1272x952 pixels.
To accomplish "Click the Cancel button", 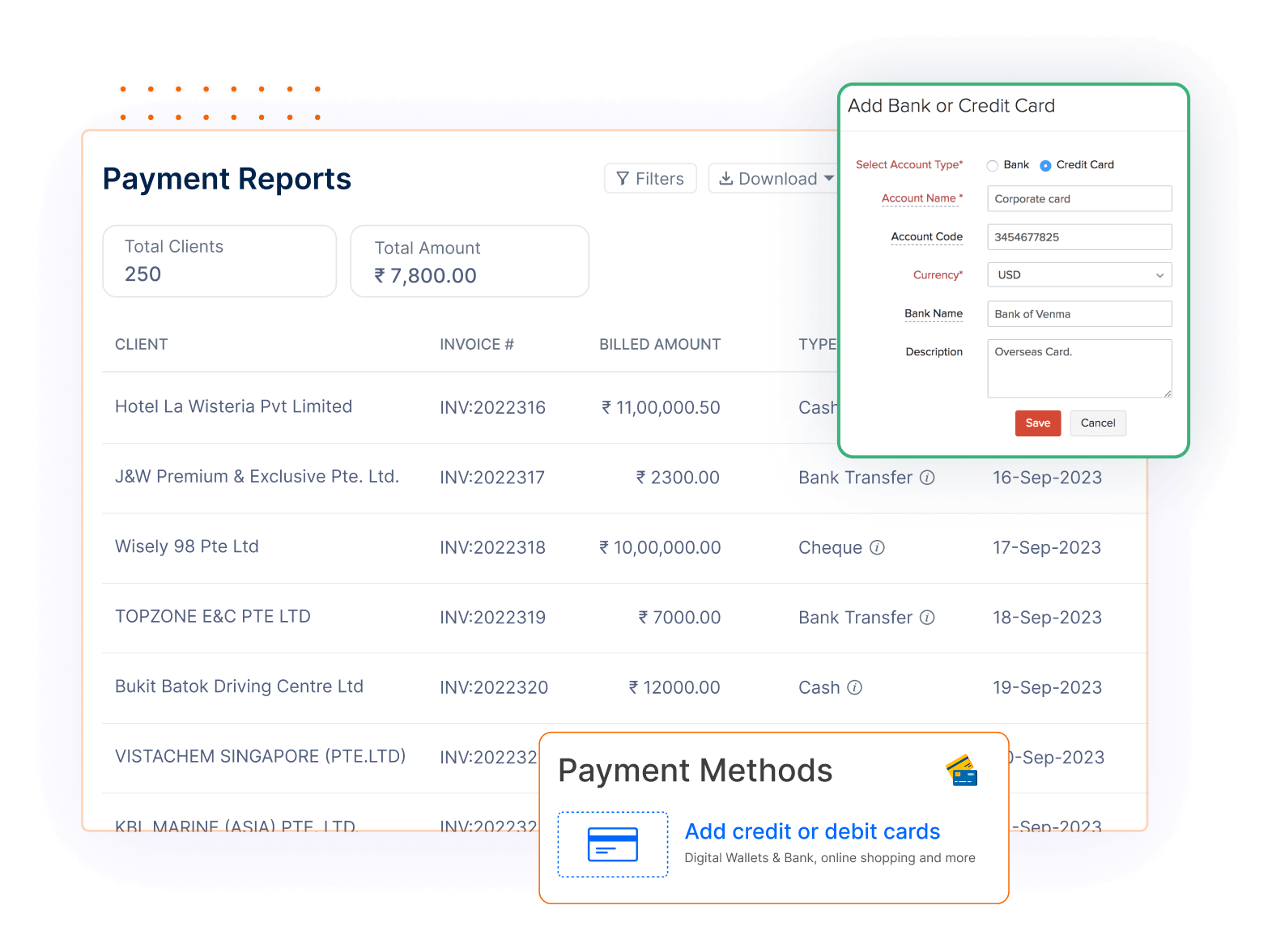I will (x=1098, y=423).
